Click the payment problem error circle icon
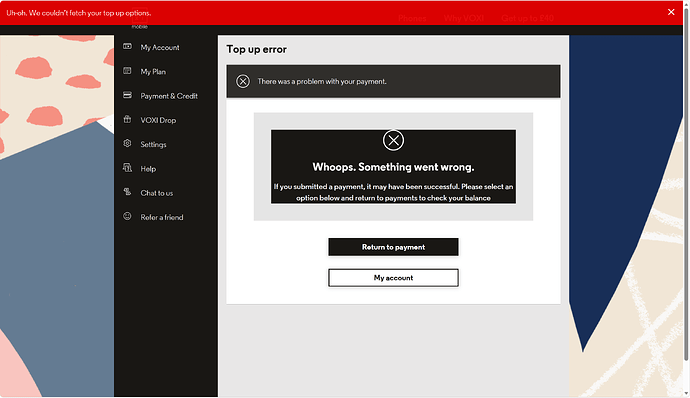The image size is (690, 398). (x=243, y=81)
